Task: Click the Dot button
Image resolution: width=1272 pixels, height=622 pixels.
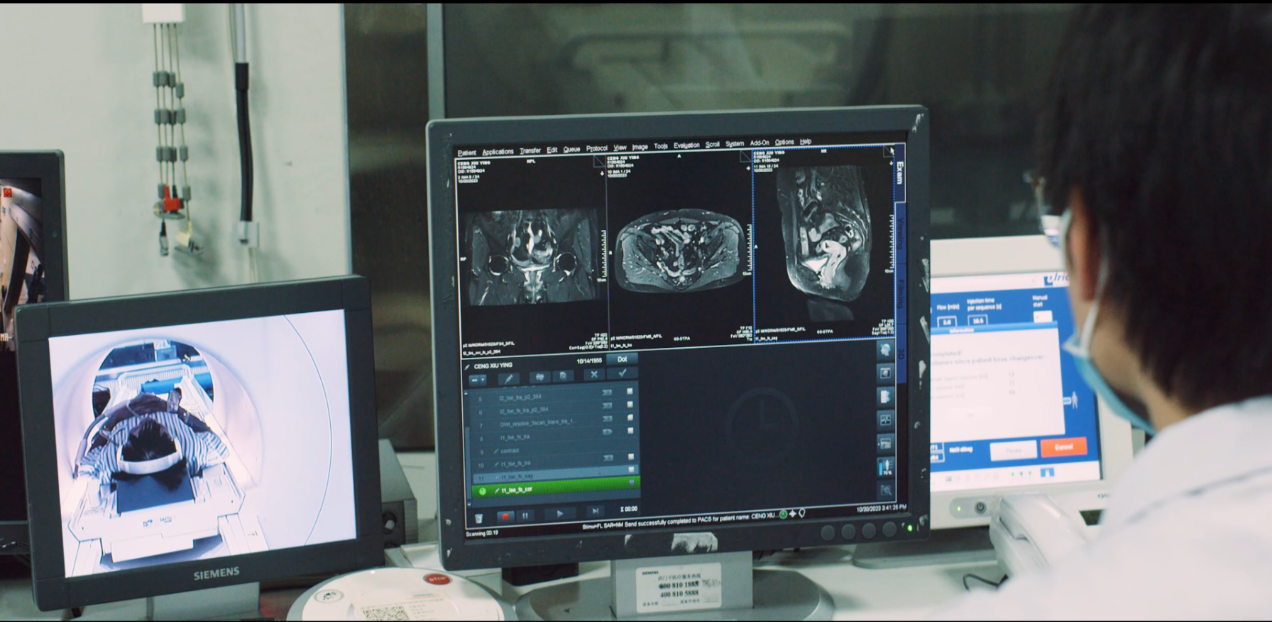Action: [x=621, y=358]
